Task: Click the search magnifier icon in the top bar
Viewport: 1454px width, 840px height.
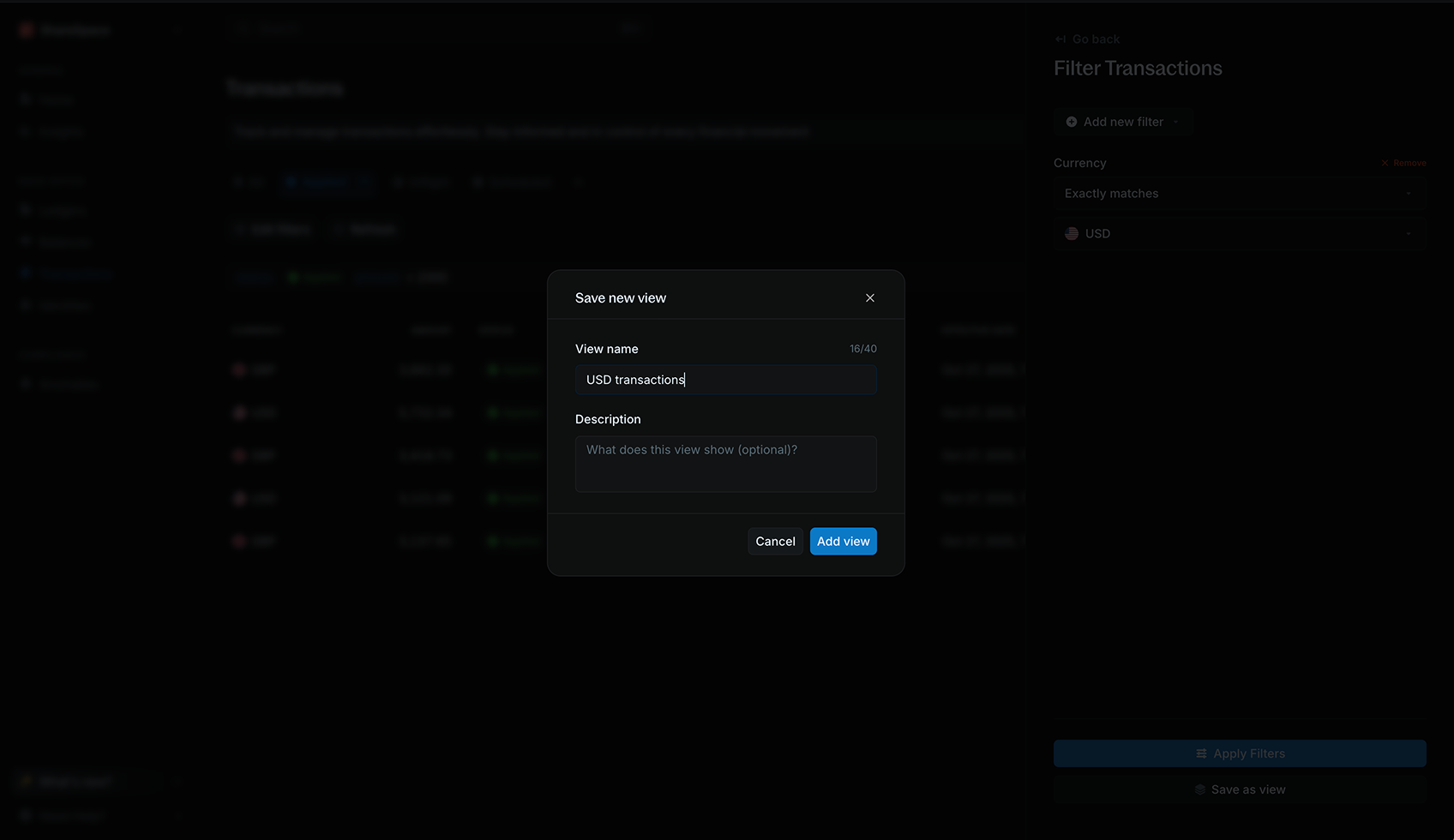Action: click(243, 27)
